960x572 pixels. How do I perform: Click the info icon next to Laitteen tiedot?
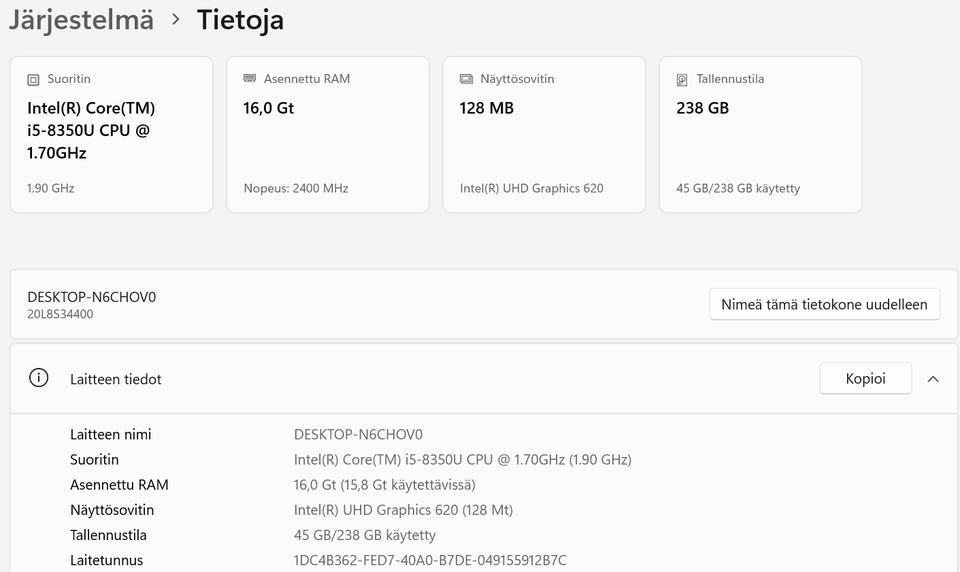(x=39, y=379)
